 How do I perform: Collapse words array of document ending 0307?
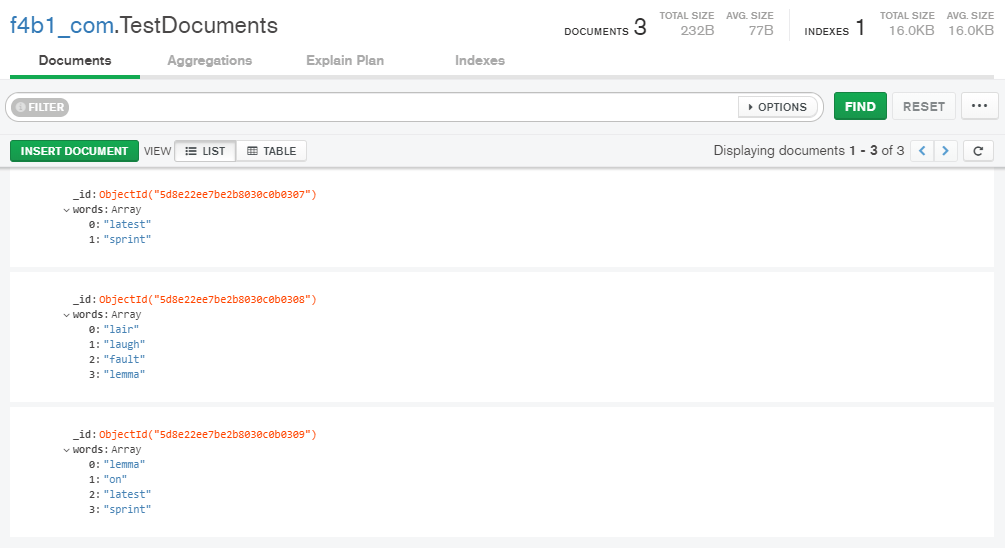click(x=67, y=210)
